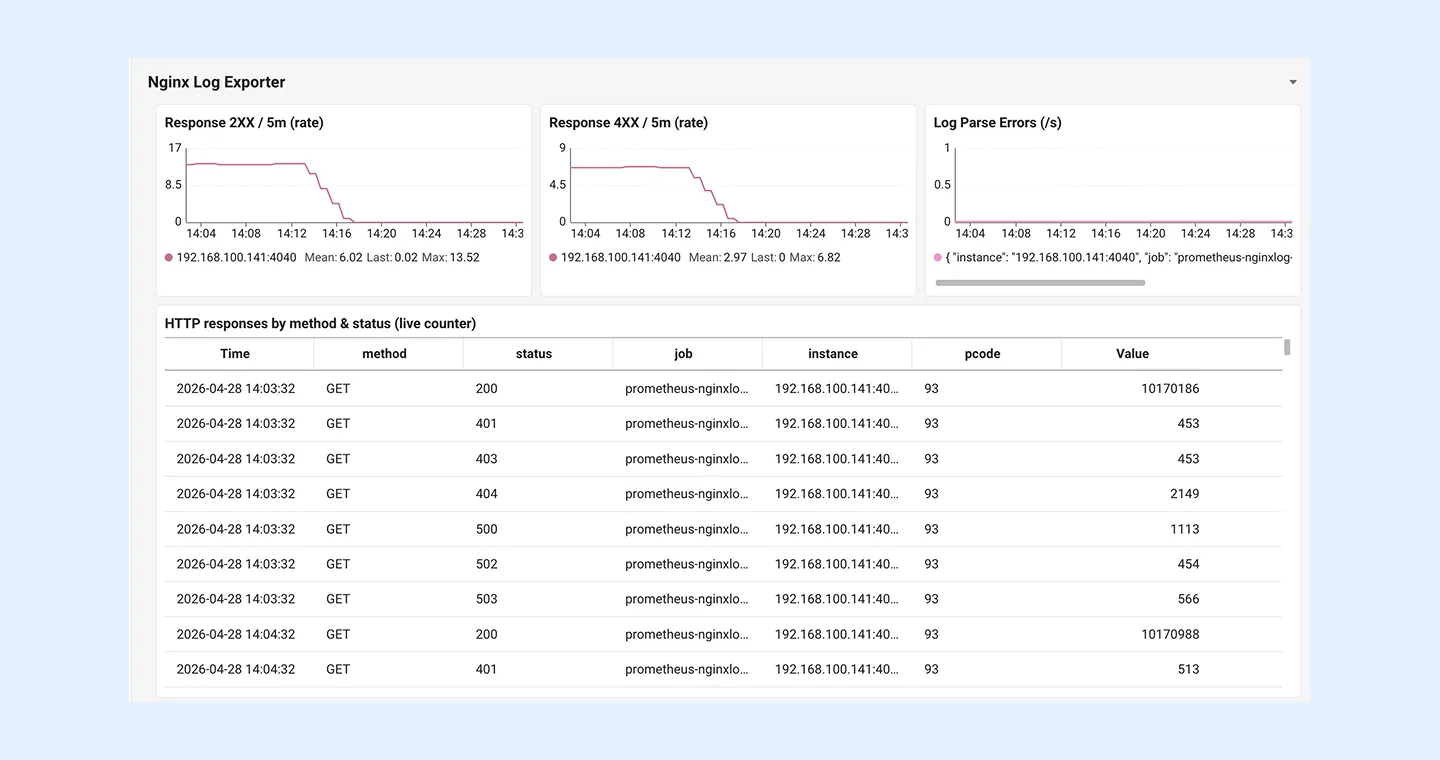The image size is (1440, 760).
Task: Select the Value cell 2149
Action: pos(1184,494)
